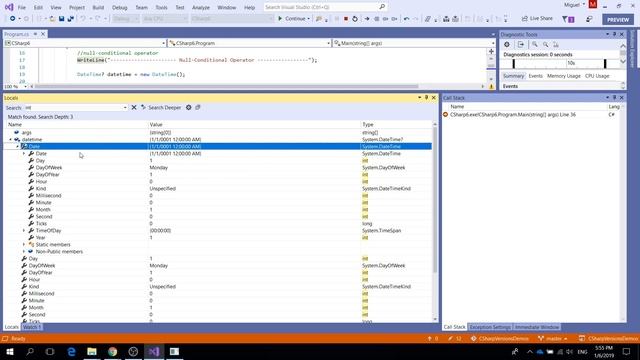
Task: Collapse the selected Date row
Action: (17, 147)
